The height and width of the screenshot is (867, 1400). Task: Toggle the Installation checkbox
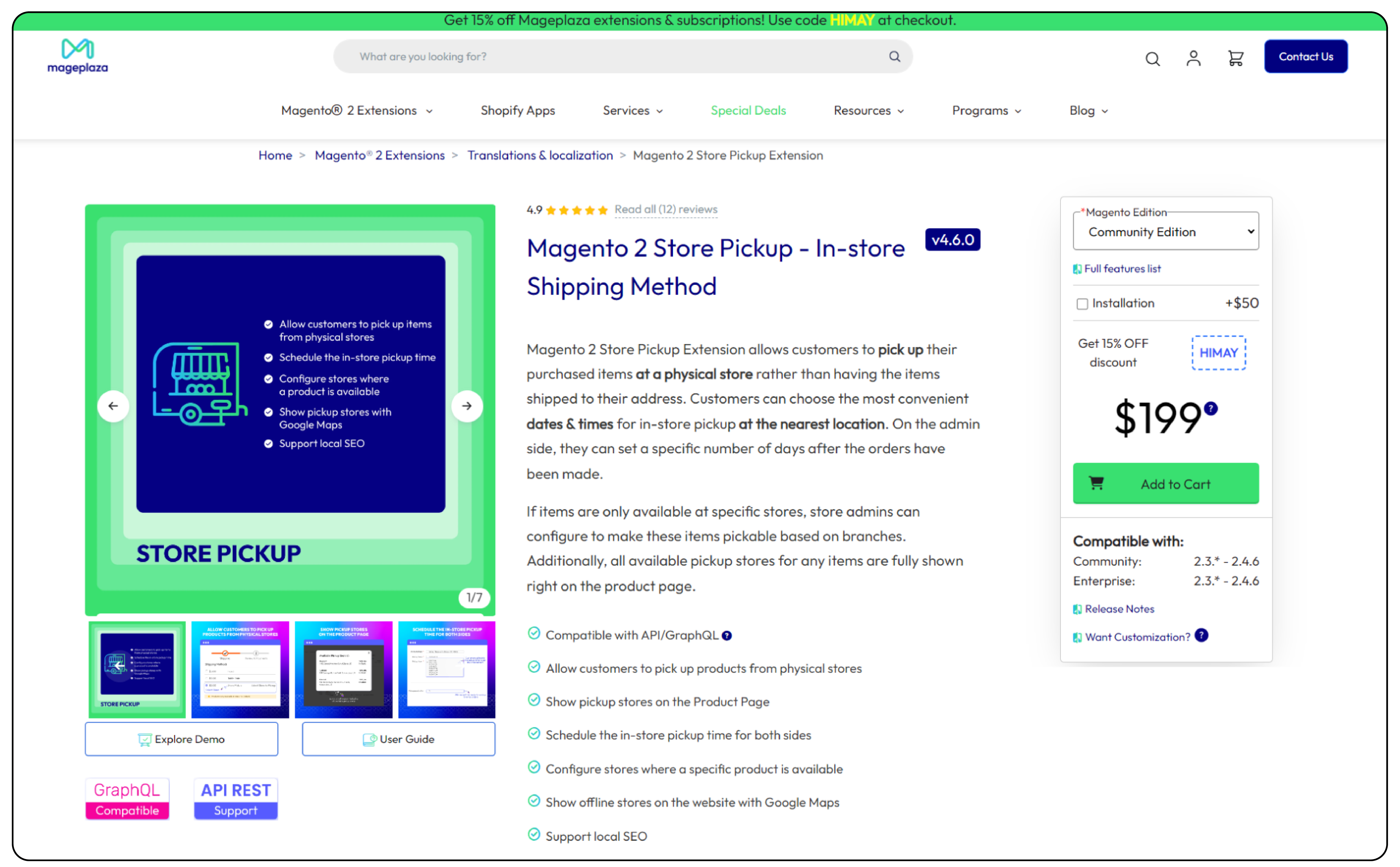1082,304
